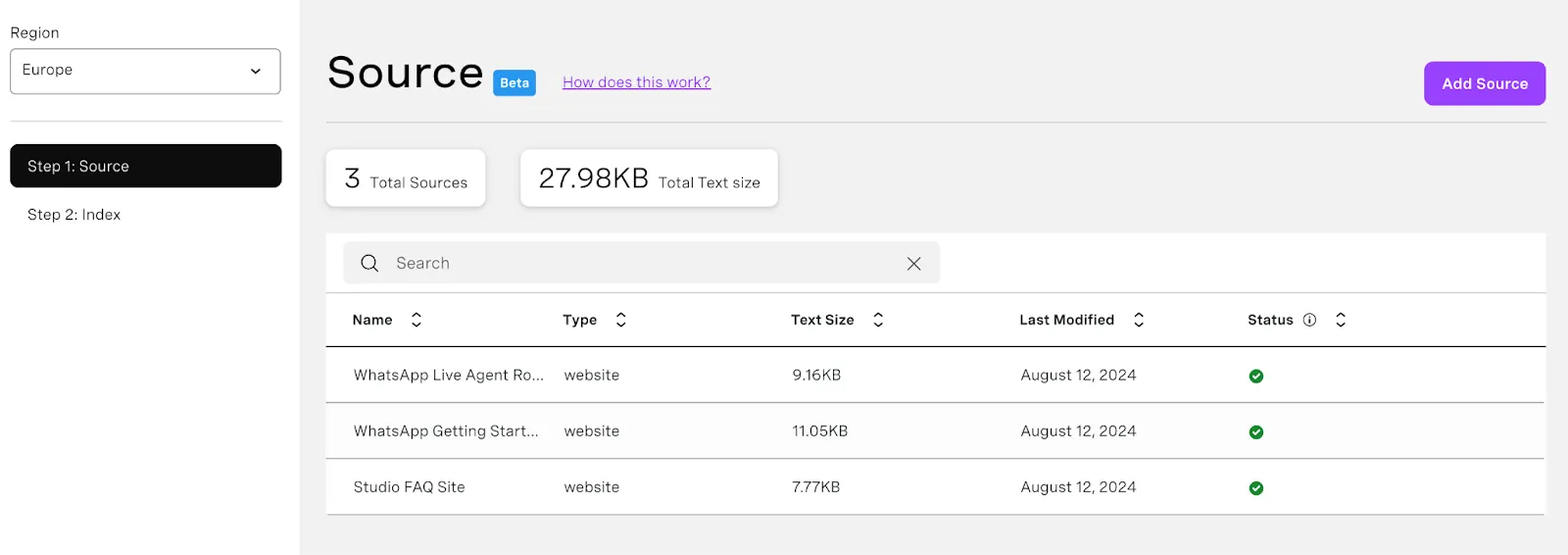1568x555 pixels.
Task: Click the search magnifier icon
Action: pyautogui.click(x=369, y=263)
